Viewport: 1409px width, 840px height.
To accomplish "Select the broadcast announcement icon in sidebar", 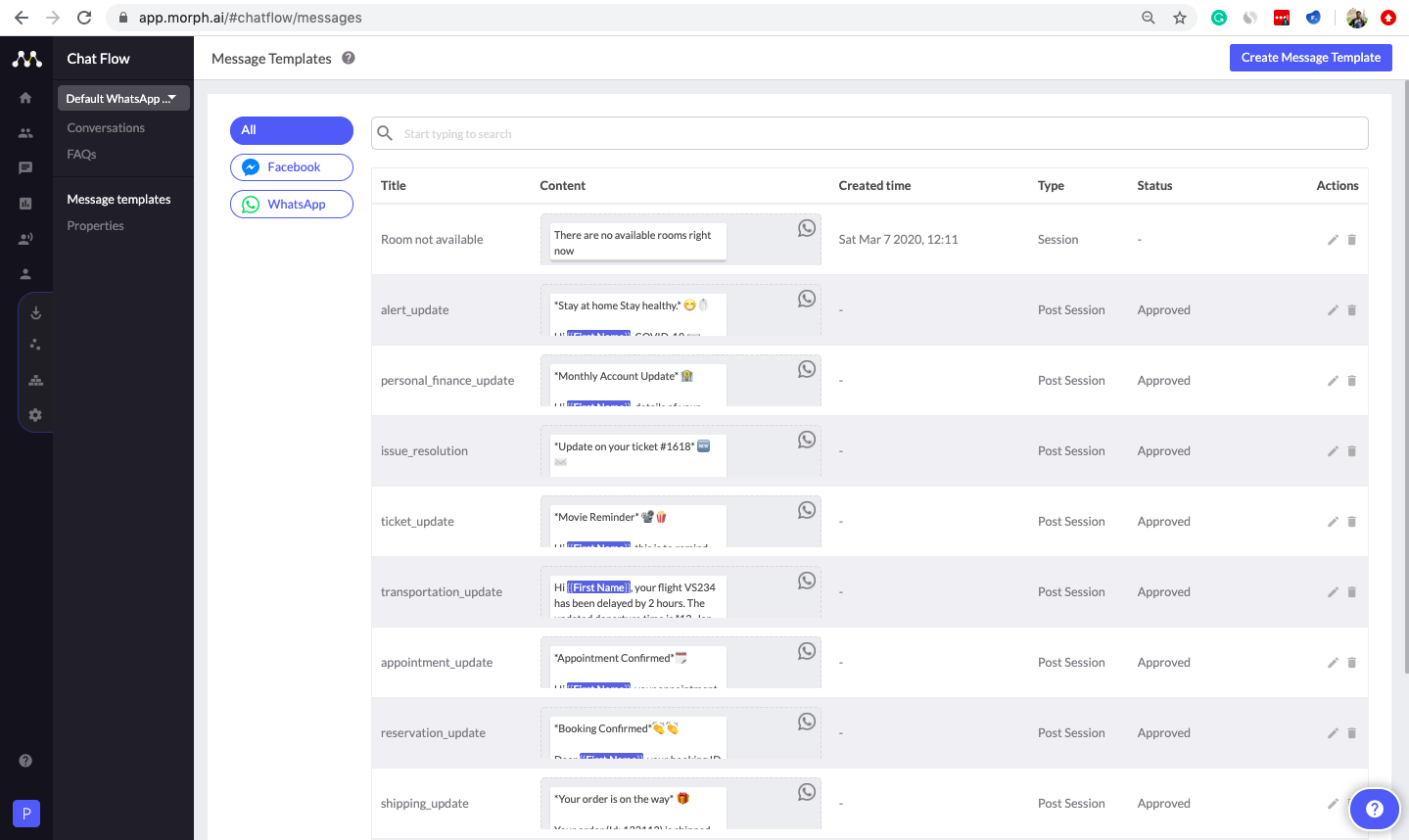I will (25, 237).
